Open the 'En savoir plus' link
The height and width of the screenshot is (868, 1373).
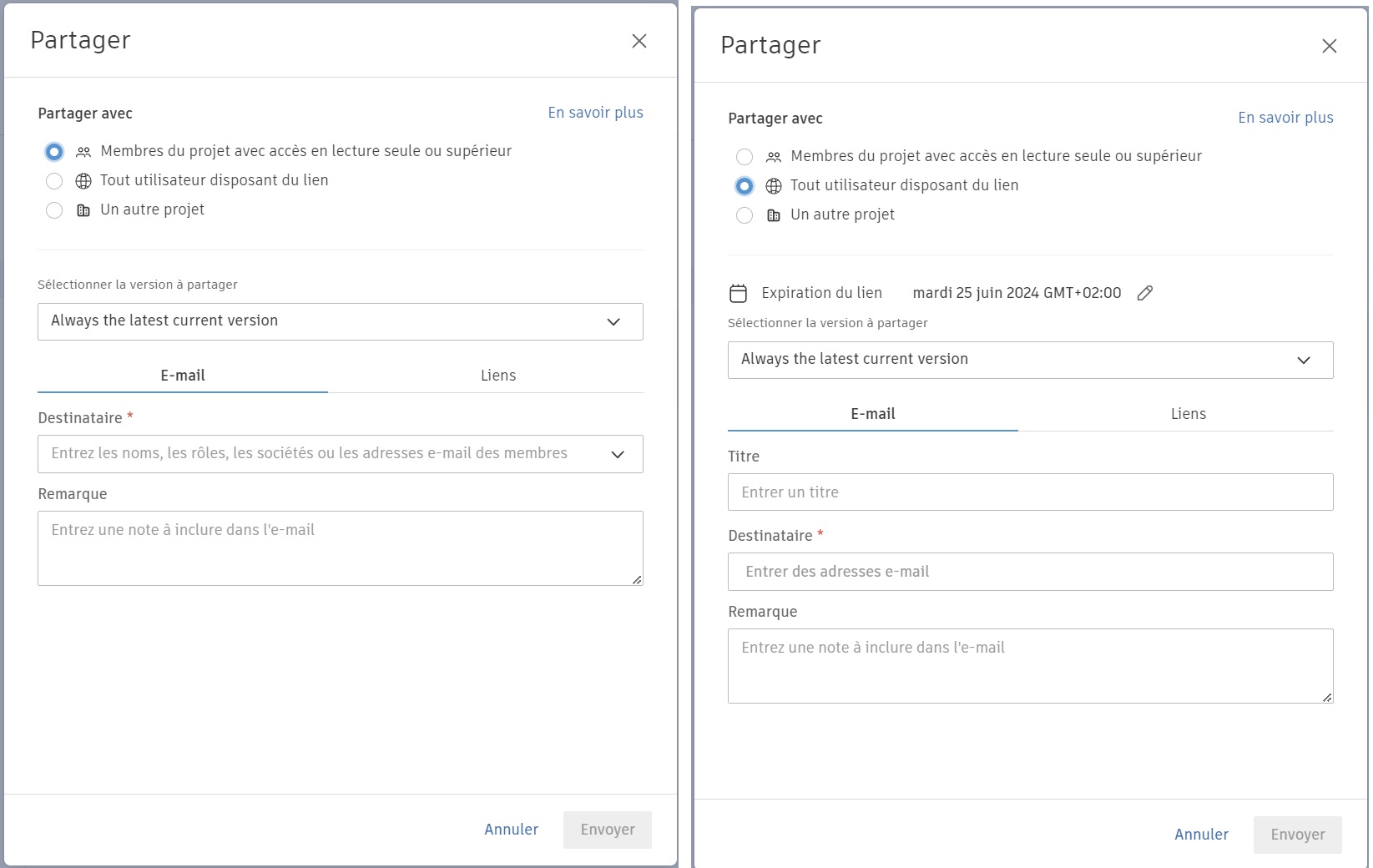pos(595,112)
